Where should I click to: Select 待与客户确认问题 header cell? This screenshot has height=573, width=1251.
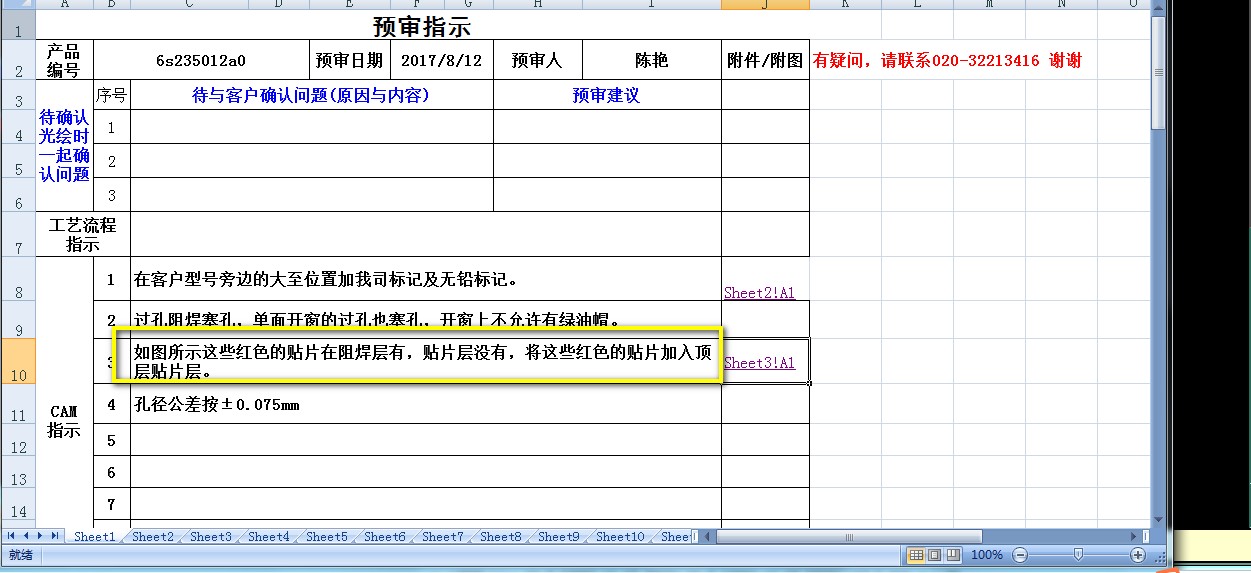(x=311, y=95)
